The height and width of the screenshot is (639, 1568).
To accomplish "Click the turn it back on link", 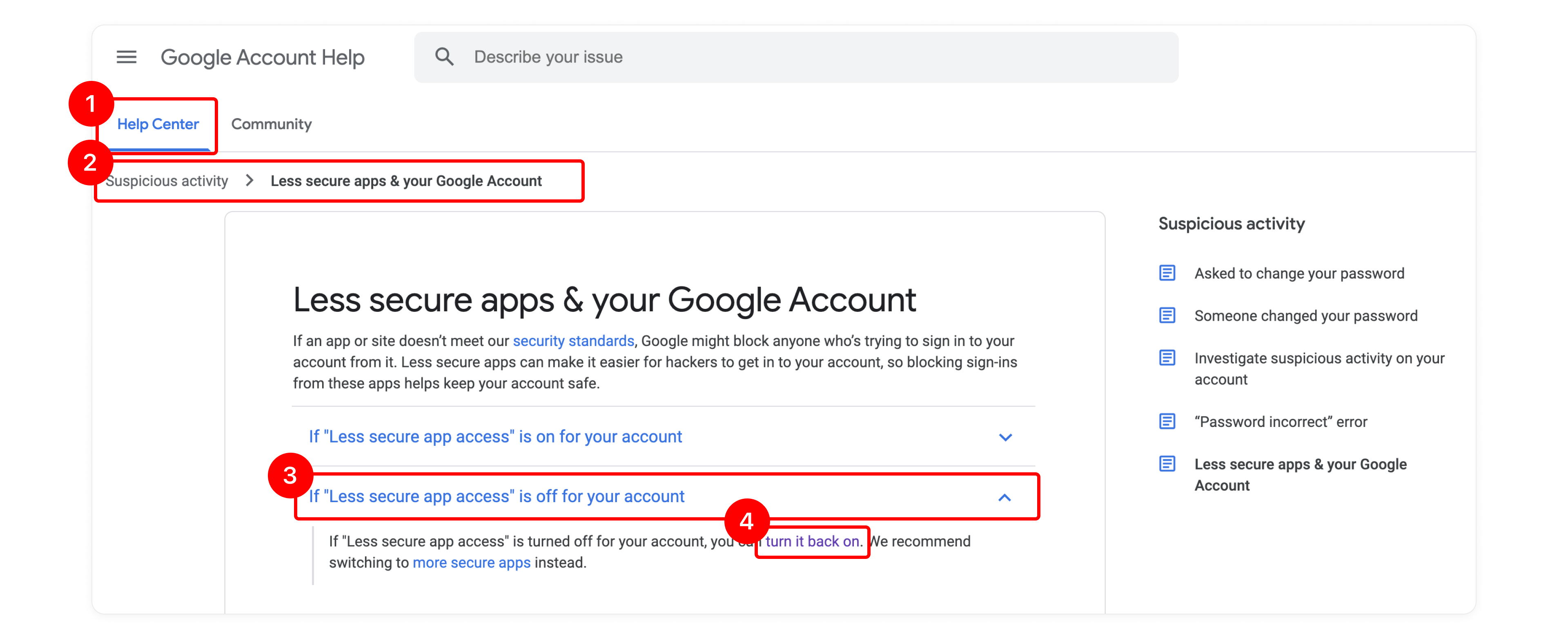I will click(x=813, y=541).
